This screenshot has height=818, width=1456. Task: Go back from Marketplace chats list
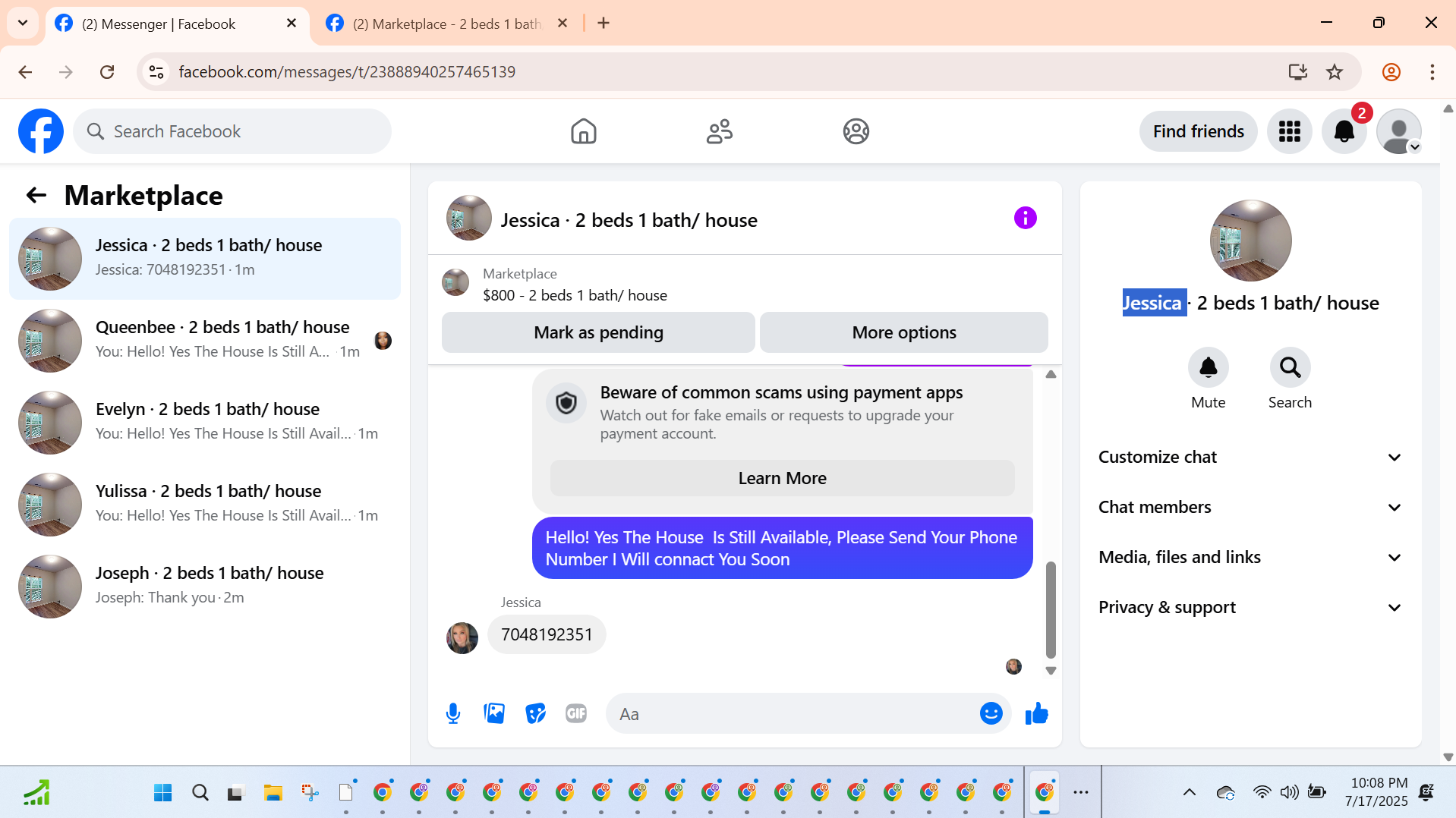[36, 196]
